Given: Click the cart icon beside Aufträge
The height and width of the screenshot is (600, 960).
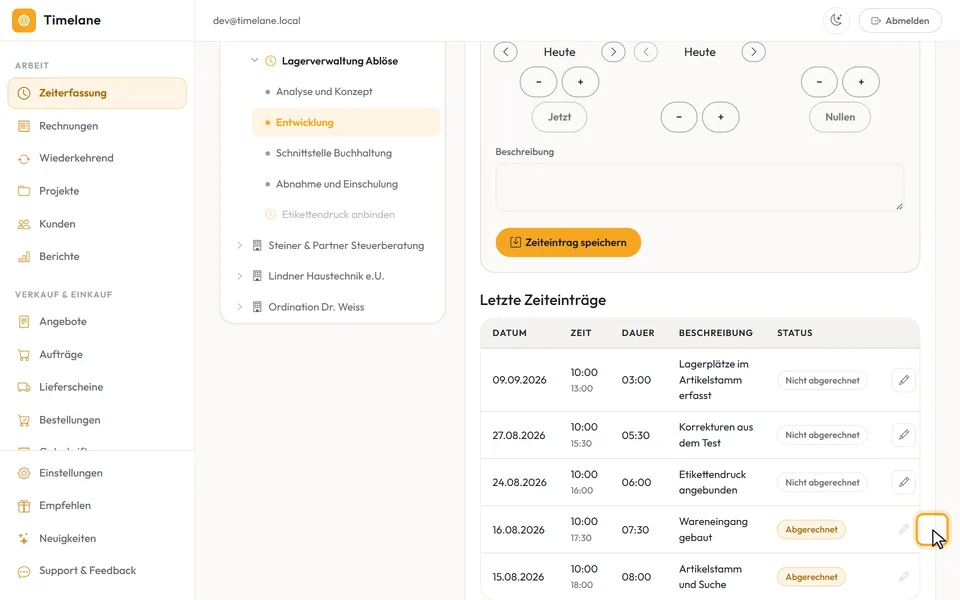Looking at the screenshot, I should [x=24, y=354].
